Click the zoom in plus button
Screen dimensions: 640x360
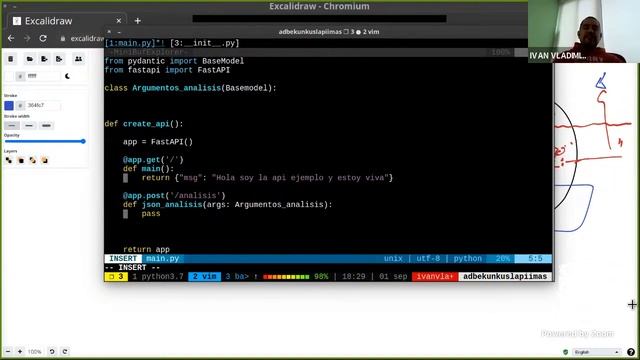(x=20, y=351)
